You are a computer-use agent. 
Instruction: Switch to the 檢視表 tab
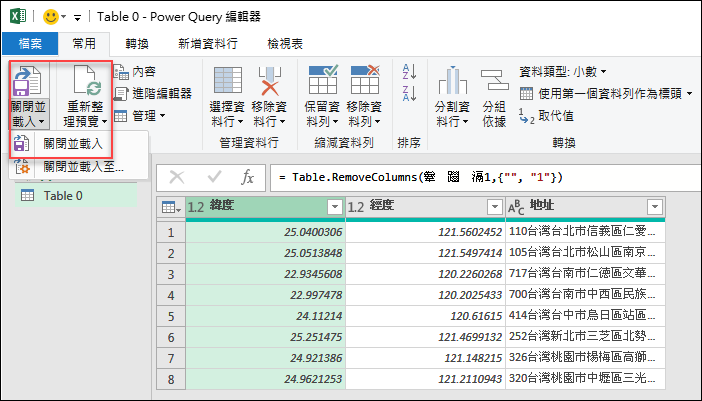click(285, 44)
